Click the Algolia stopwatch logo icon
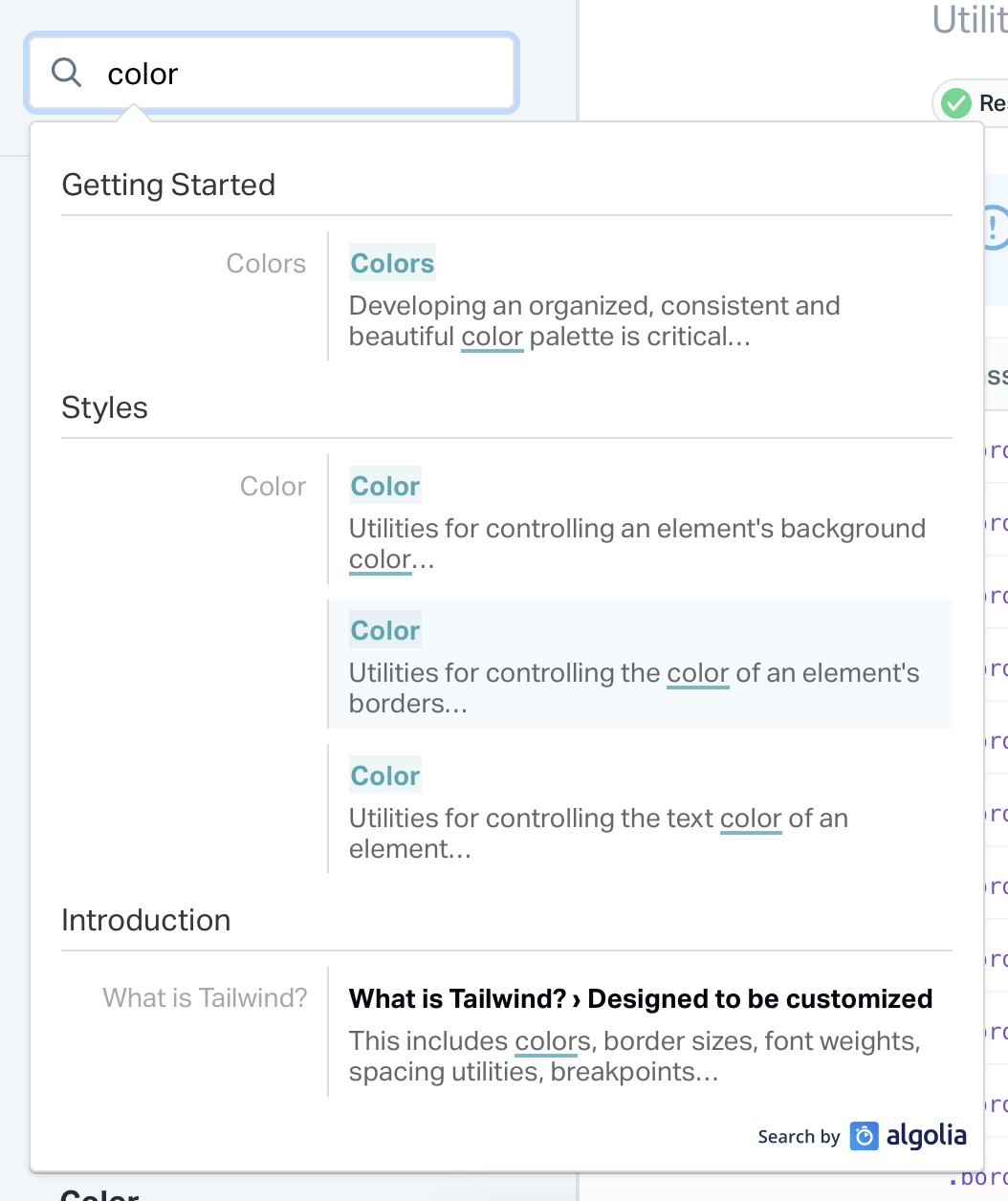 pyautogui.click(x=865, y=1136)
